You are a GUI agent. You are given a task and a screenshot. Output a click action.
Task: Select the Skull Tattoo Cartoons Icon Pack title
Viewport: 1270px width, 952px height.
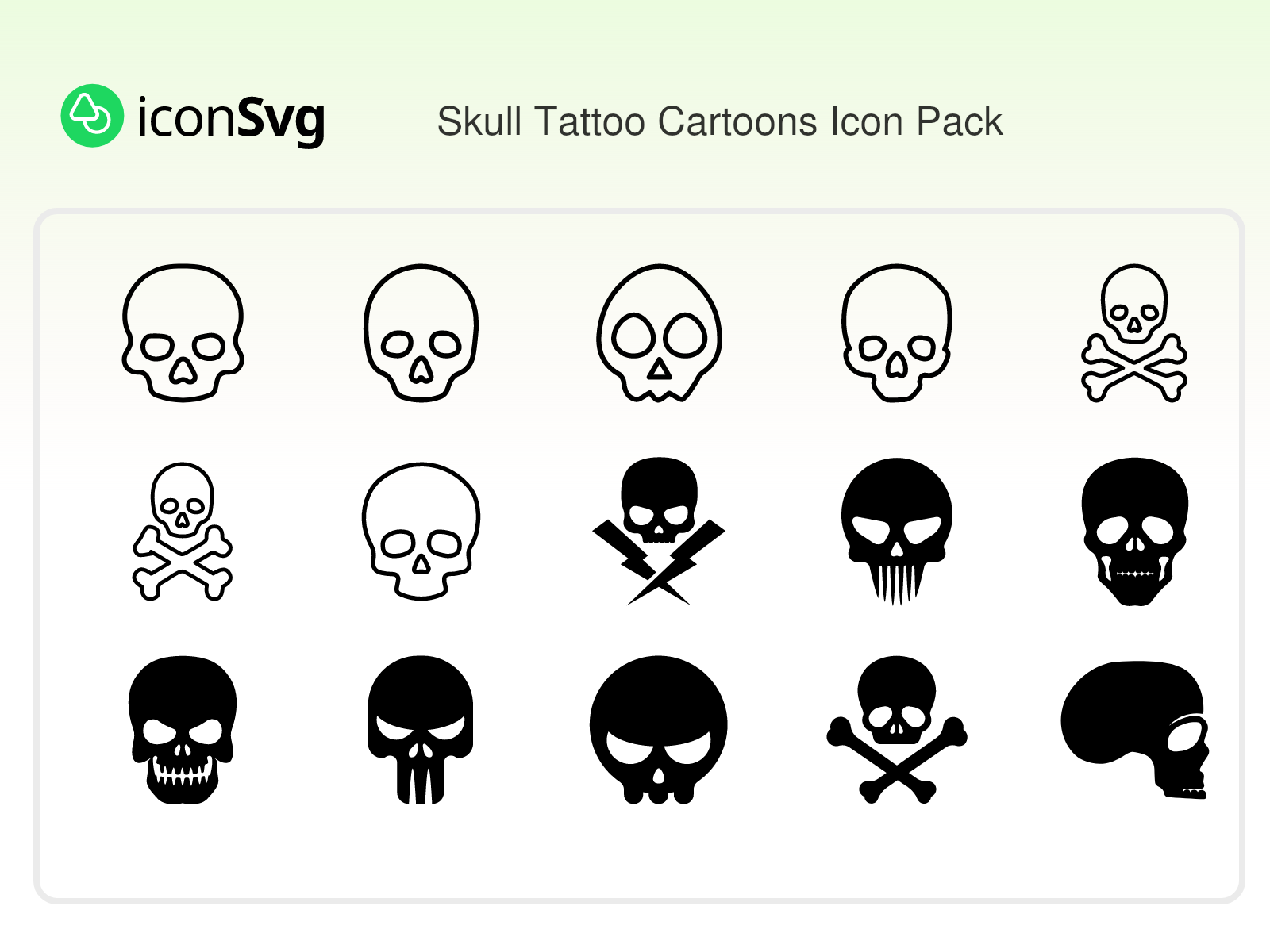pyautogui.click(x=720, y=121)
